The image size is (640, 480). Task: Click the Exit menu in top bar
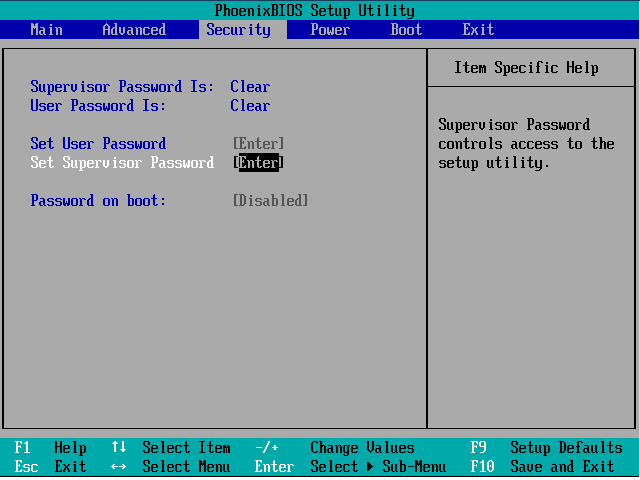pyautogui.click(x=478, y=30)
